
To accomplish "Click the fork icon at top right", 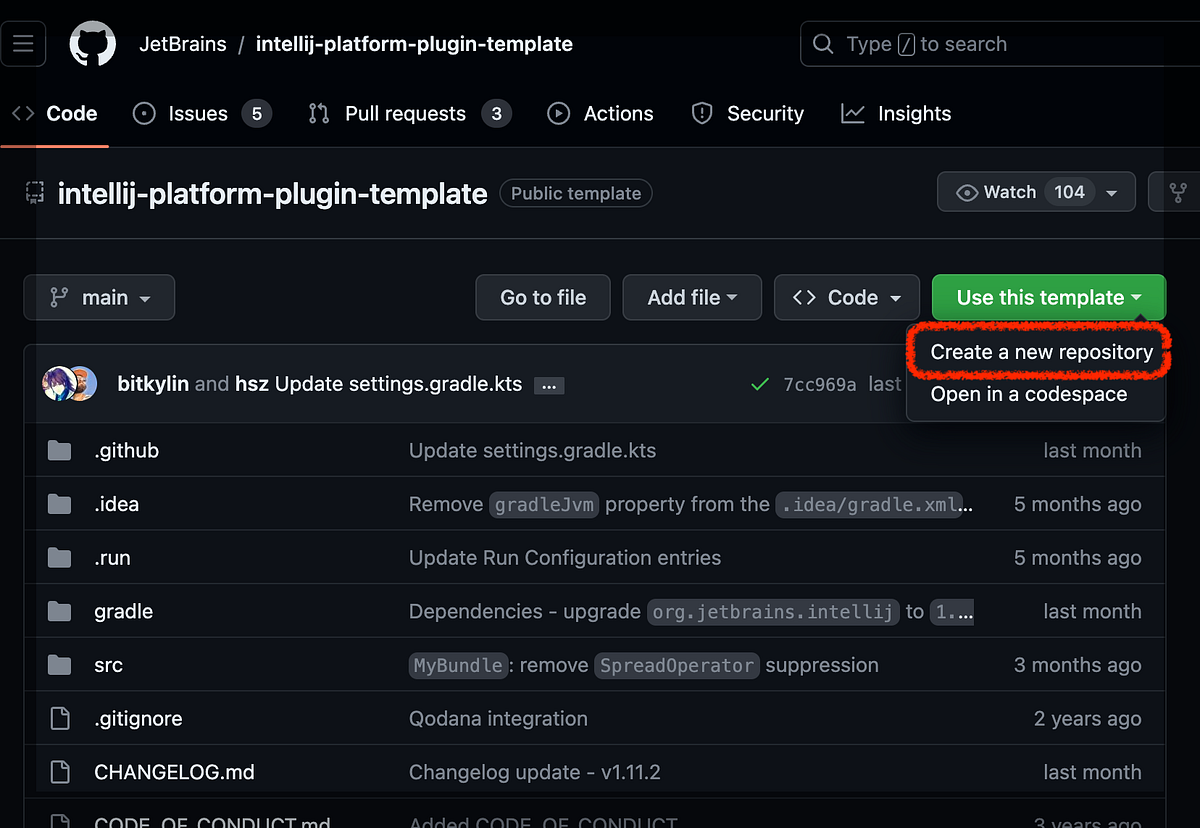I will [1179, 191].
